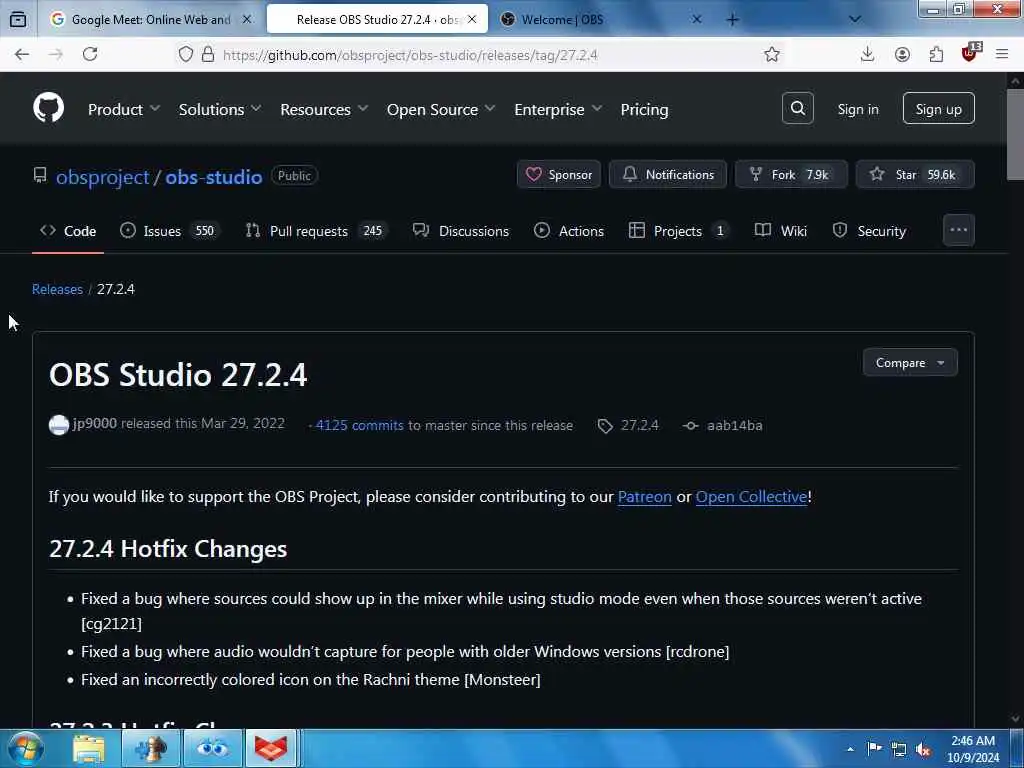1024x768 pixels.
Task: Click the Action Center flag tray icon
Action: click(x=874, y=749)
